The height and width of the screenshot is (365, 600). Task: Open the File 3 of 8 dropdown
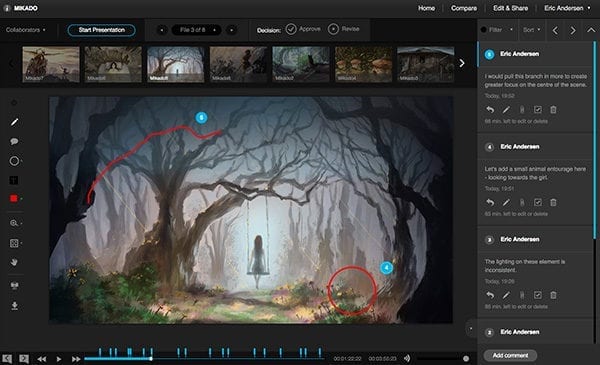196,30
